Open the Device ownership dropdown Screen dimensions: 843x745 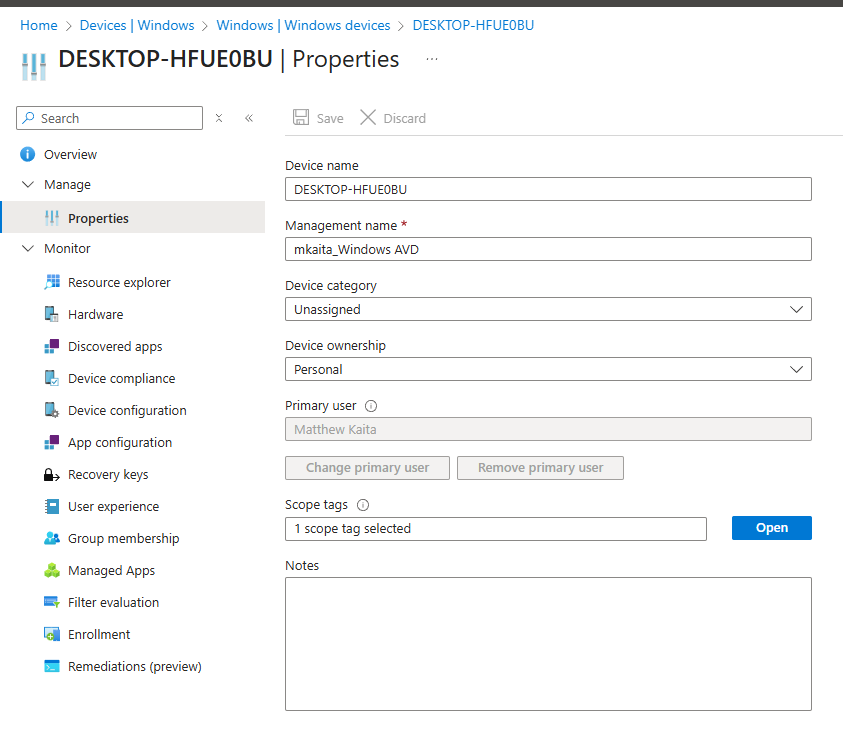pyautogui.click(x=547, y=370)
